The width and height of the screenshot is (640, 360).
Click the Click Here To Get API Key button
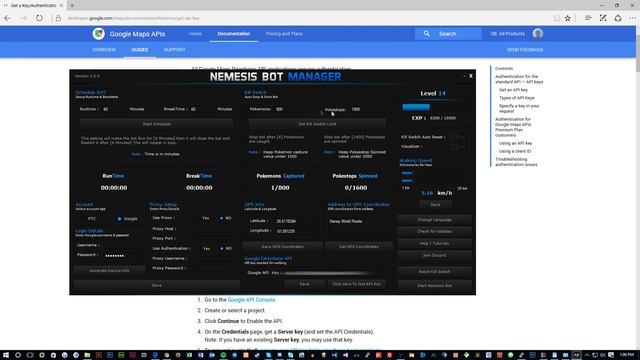356,284
